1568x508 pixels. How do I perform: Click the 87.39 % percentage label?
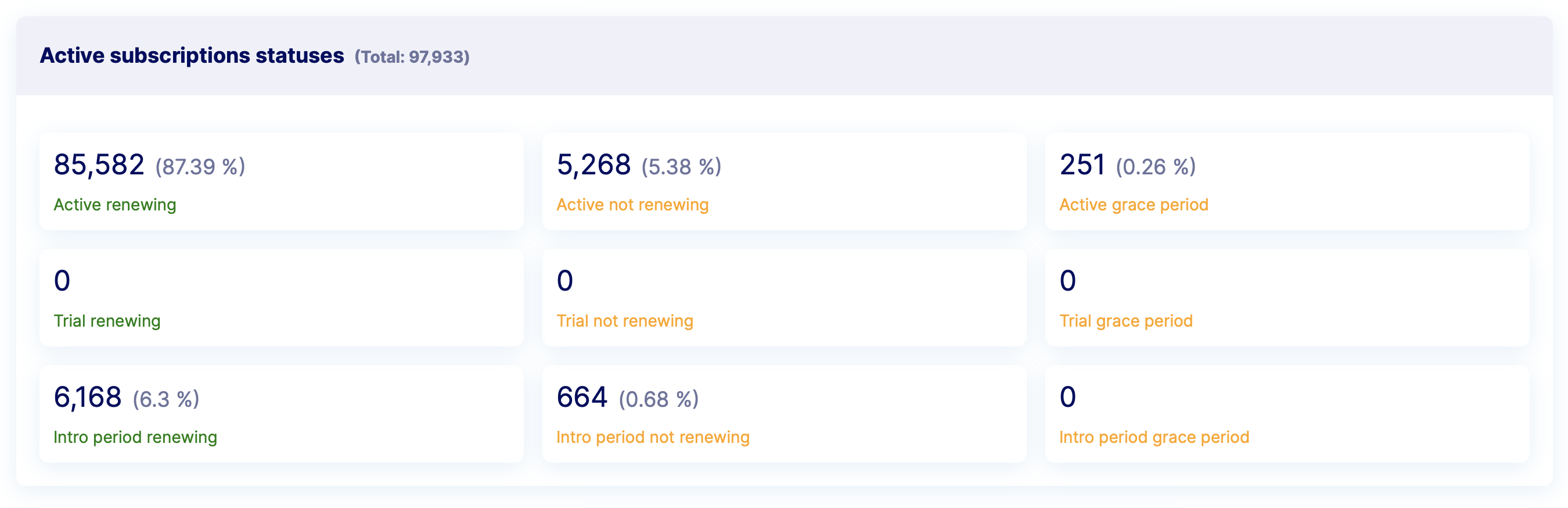coord(200,167)
